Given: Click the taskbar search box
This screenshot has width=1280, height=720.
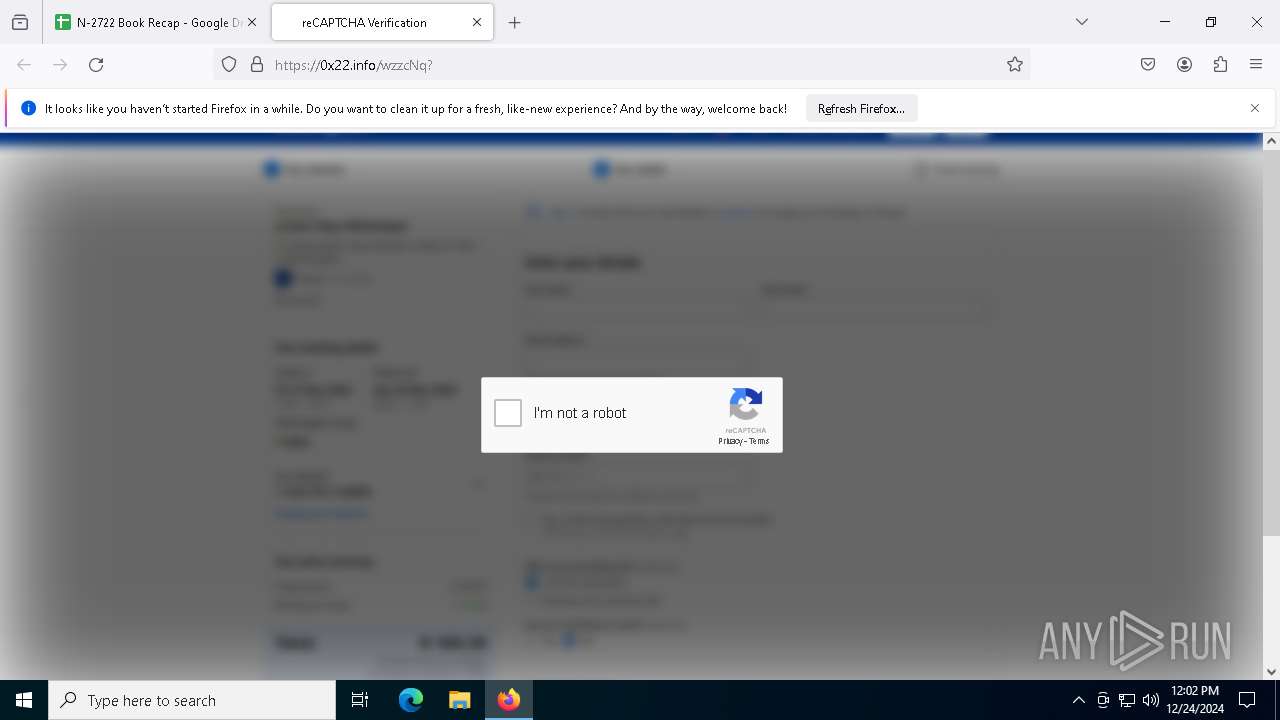Looking at the screenshot, I should click(x=192, y=700).
